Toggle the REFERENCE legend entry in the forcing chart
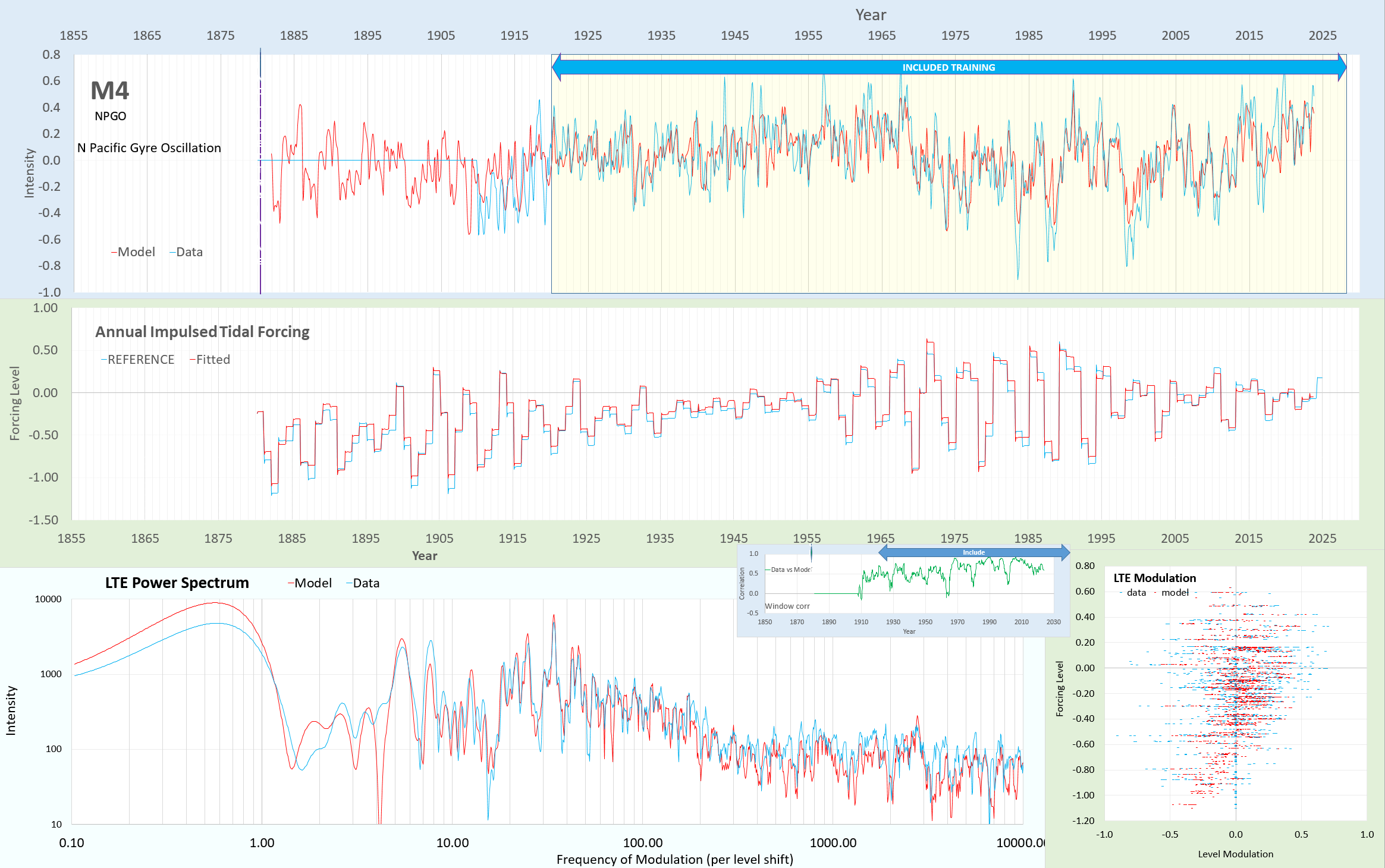Screen dimensions: 1385x868 139,360
